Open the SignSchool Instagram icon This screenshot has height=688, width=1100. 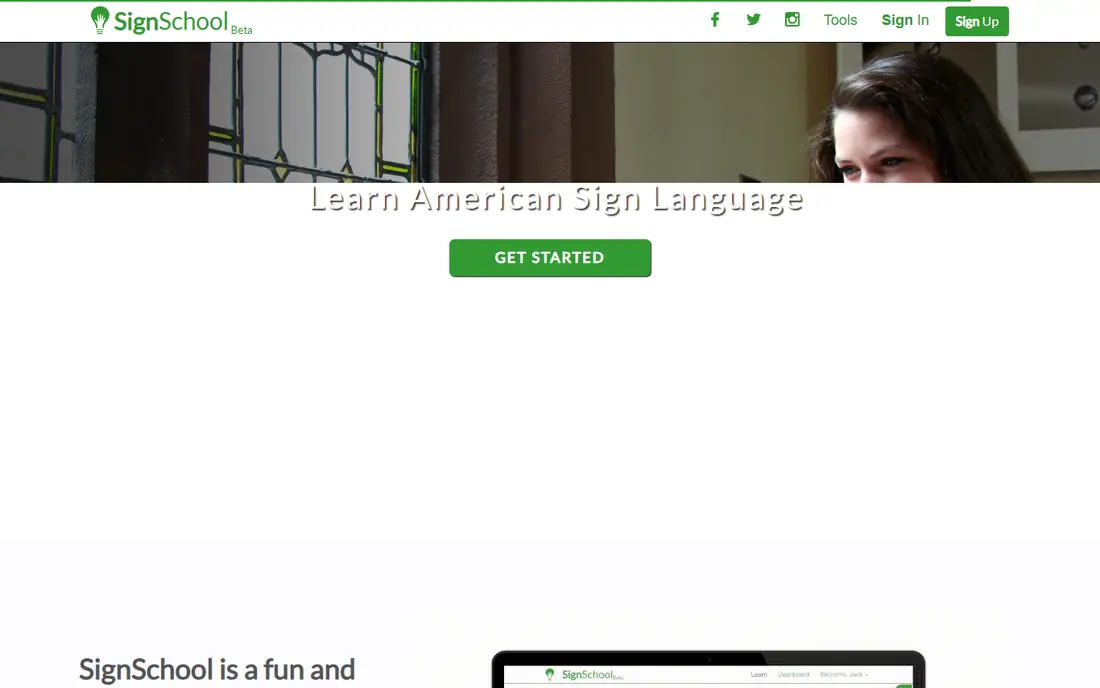792,20
